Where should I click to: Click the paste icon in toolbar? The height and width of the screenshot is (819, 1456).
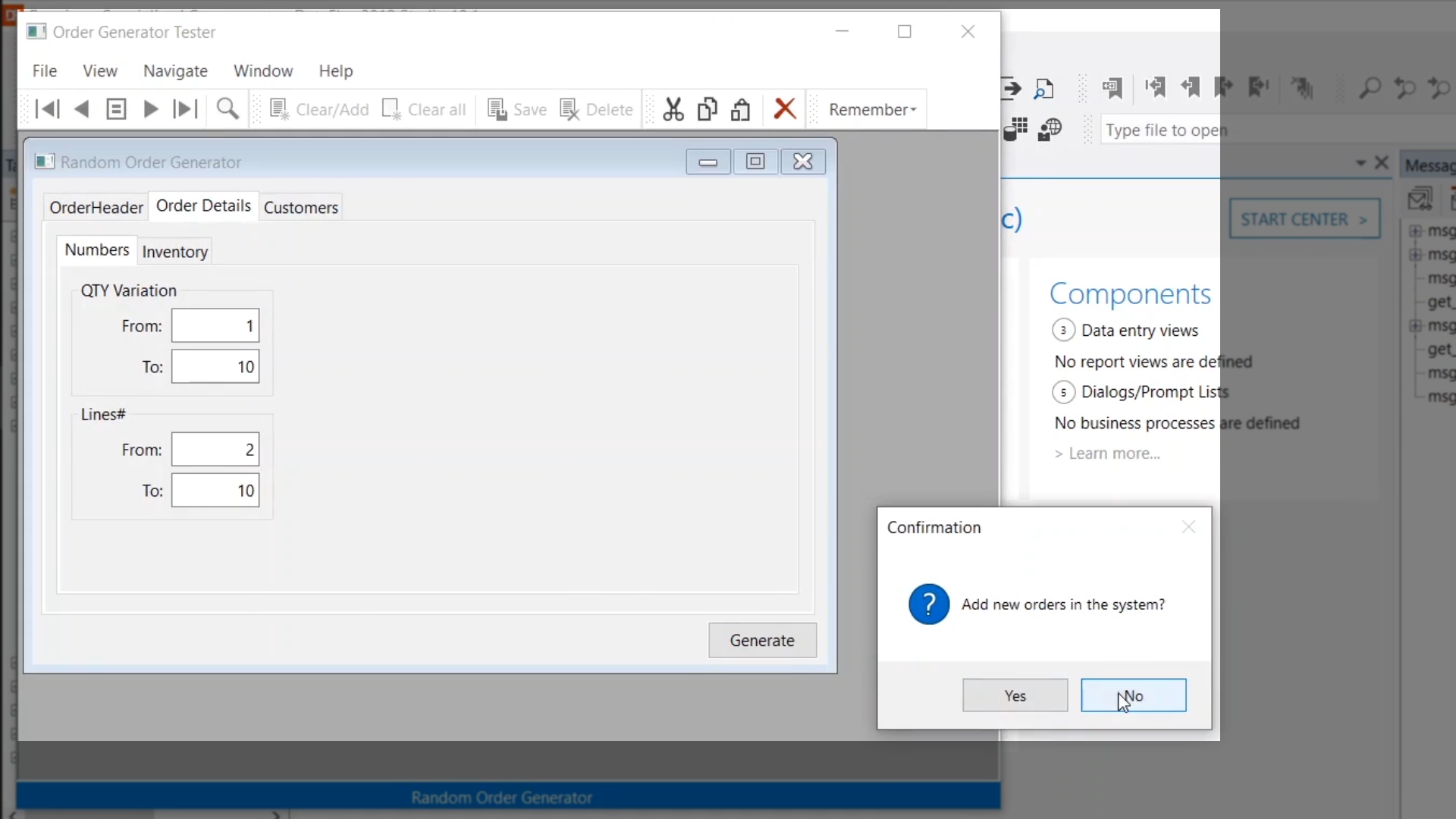pyautogui.click(x=740, y=109)
